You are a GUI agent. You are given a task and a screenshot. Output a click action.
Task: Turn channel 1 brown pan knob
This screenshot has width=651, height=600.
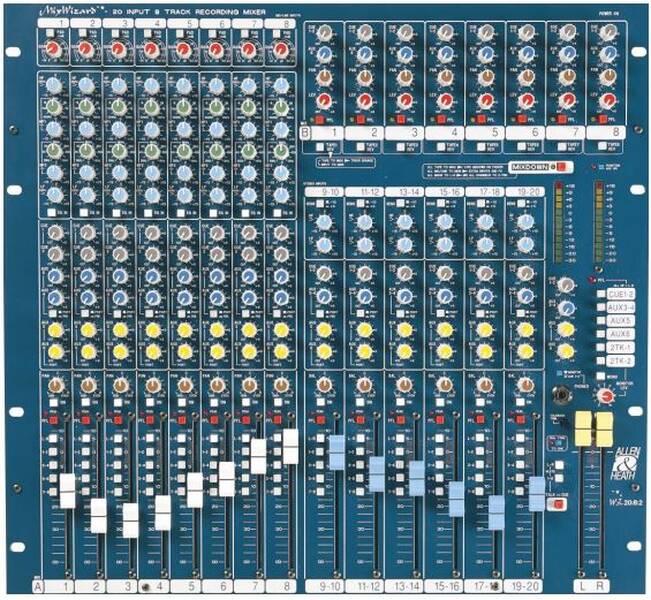(x=55, y=386)
